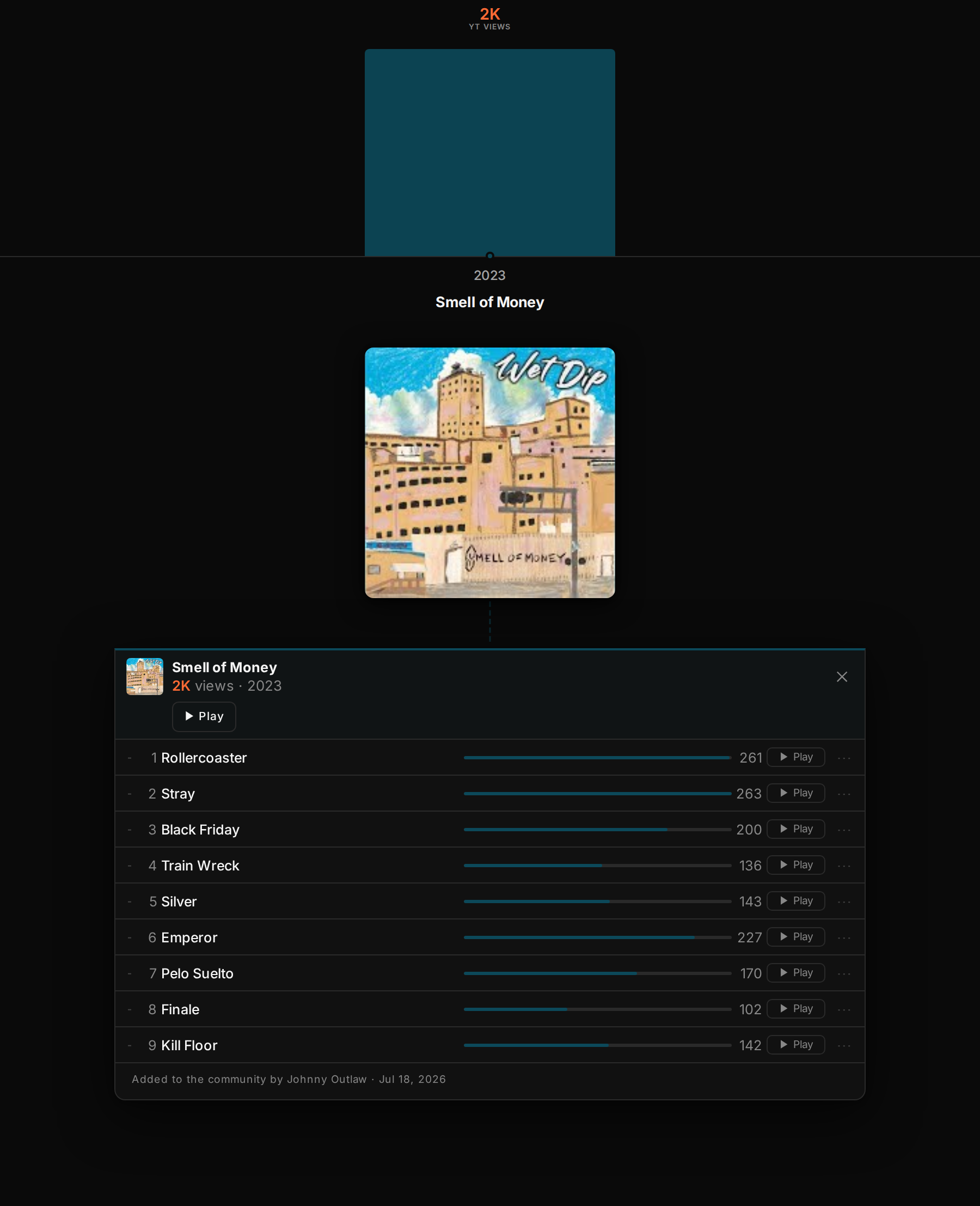Screen dimensions: 980x1206
Task: Open more options for Silver
Action: tap(844, 902)
